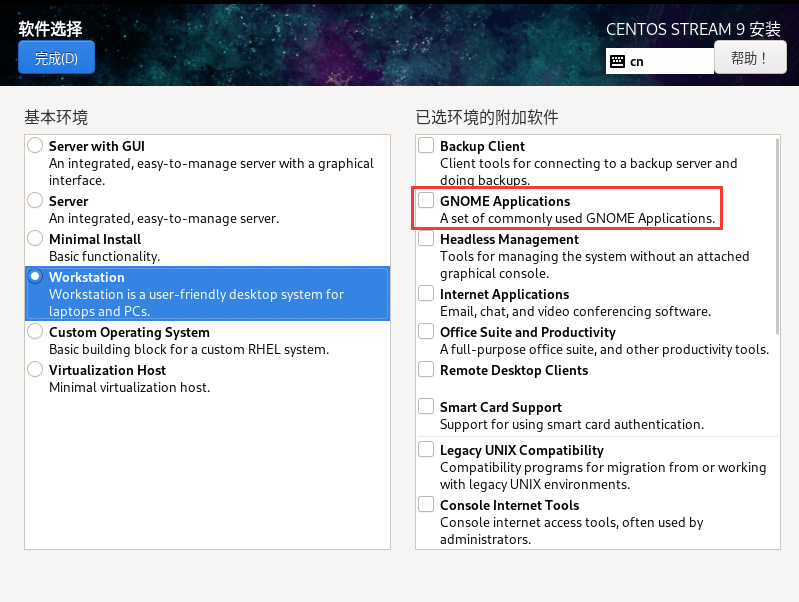Select Server with GUI radio button
Screen dimensions: 799x602
click(x=36, y=146)
